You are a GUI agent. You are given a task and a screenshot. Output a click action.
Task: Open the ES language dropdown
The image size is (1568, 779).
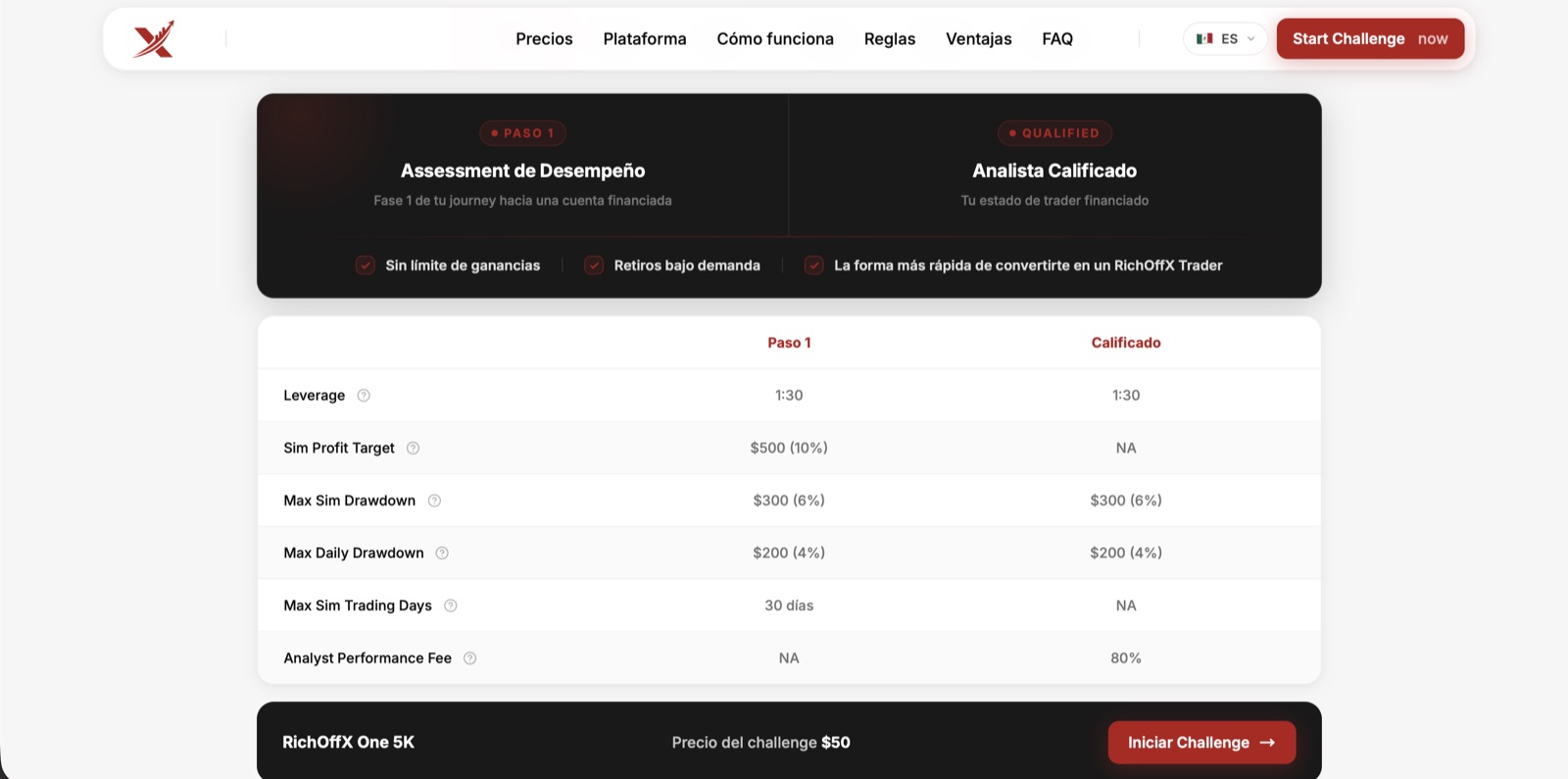click(x=1225, y=39)
